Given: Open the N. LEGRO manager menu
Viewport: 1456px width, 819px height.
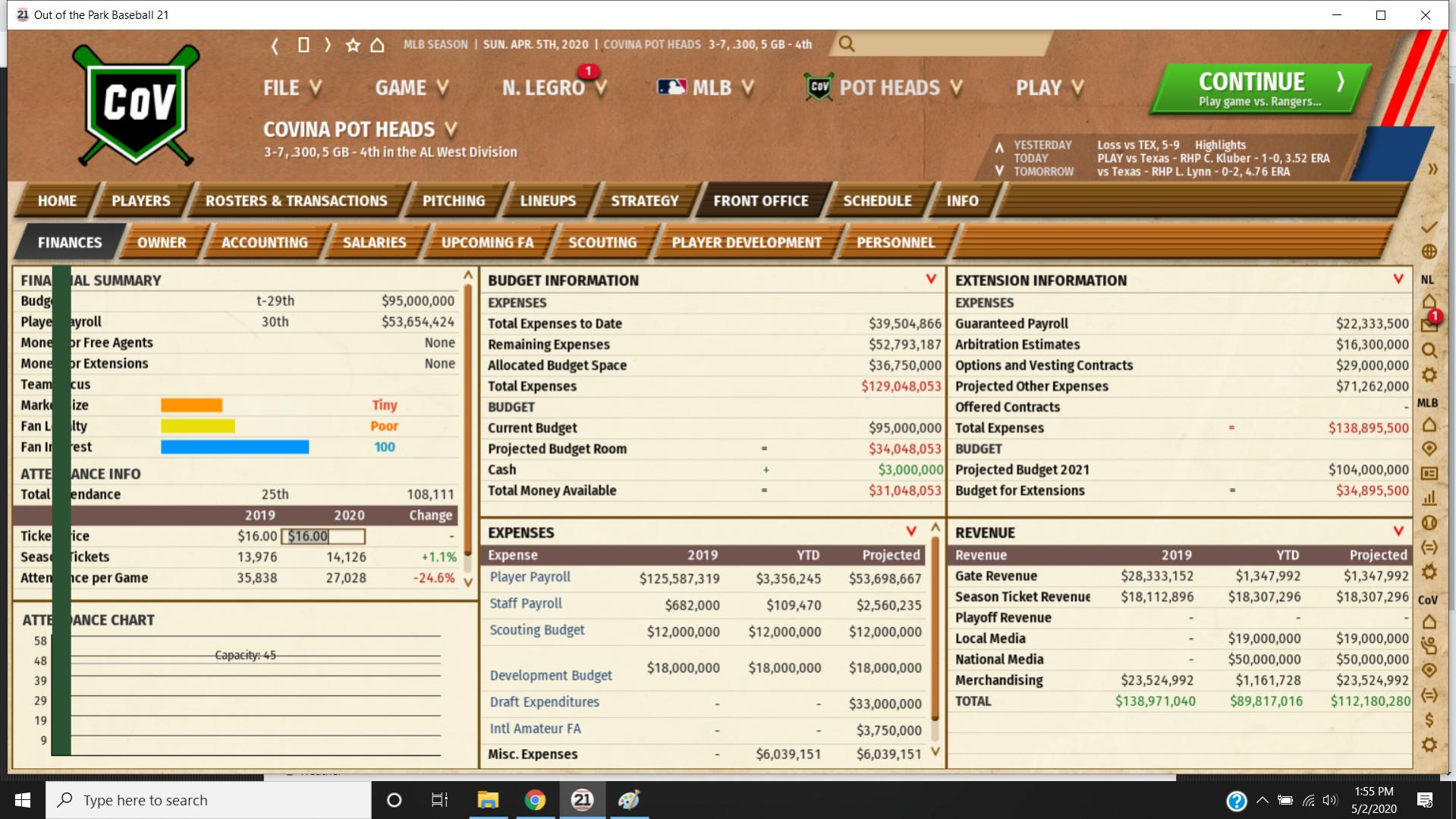Looking at the screenshot, I should coord(554,88).
